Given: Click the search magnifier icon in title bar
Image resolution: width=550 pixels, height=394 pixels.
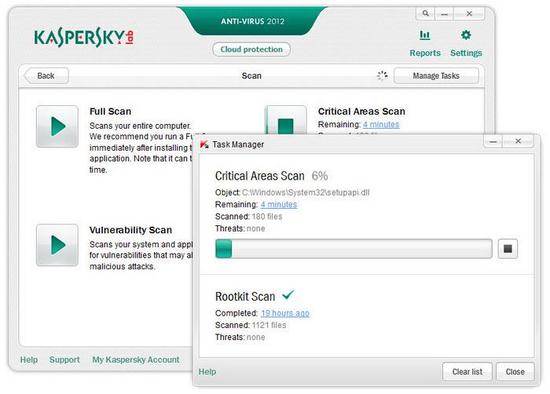Looking at the screenshot, I should click(425, 14).
